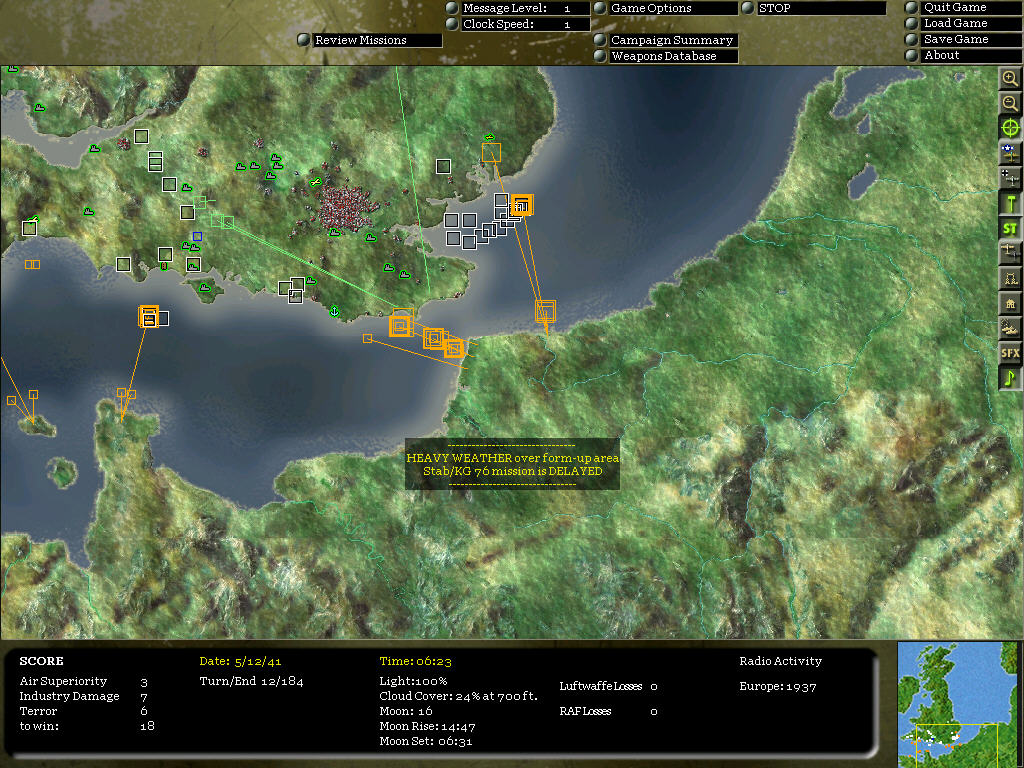Zoom in on the map
Image resolution: width=1024 pixels, height=768 pixels.
(x=1010, y=78)
